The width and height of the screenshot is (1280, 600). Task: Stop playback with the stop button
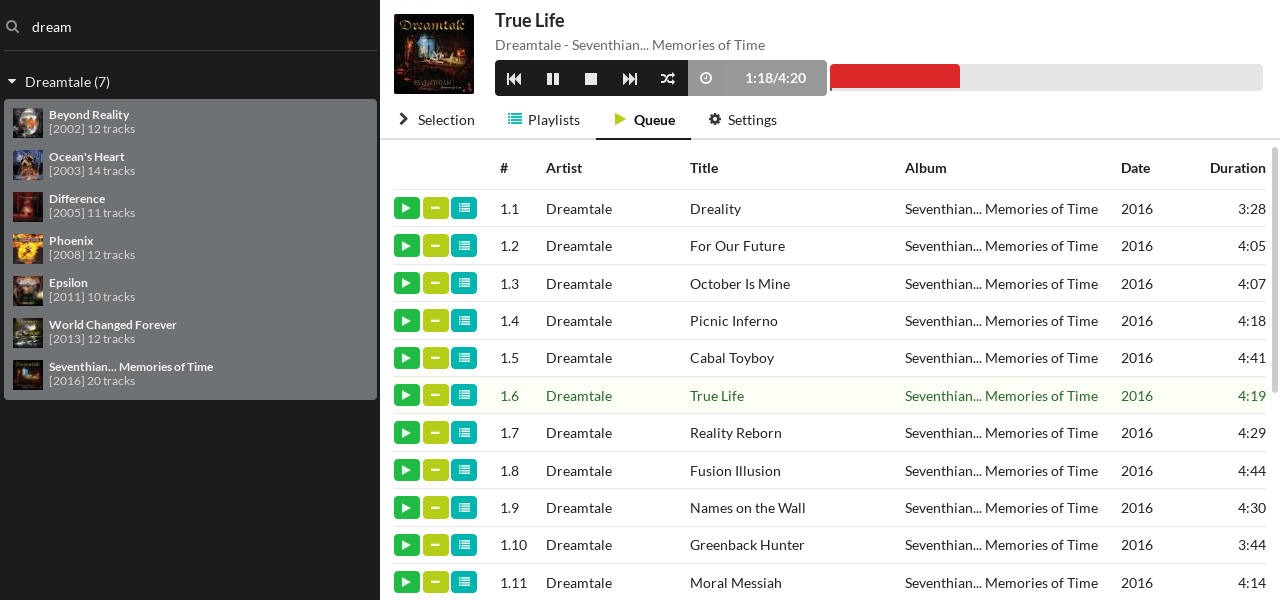[x=591, y=78]
